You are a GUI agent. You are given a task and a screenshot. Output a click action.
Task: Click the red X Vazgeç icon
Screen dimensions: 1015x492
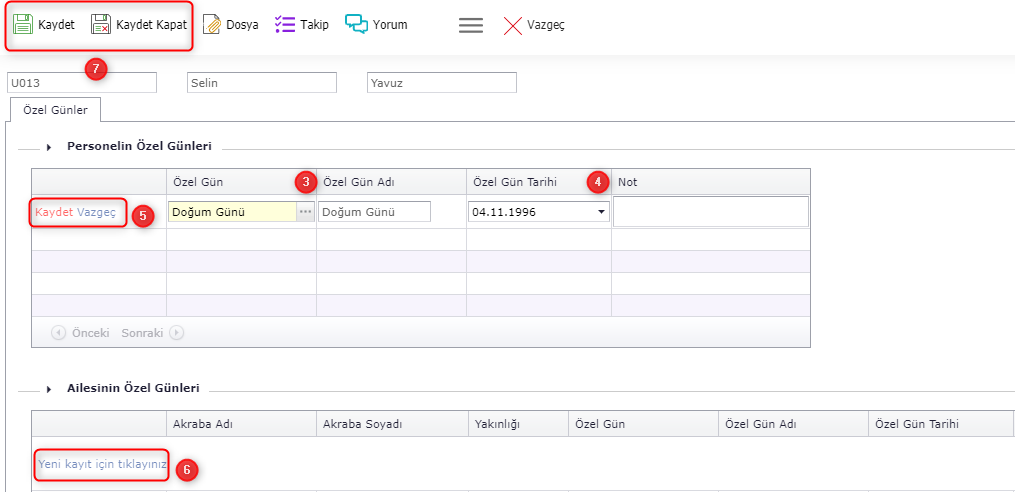tap(513, 25)
